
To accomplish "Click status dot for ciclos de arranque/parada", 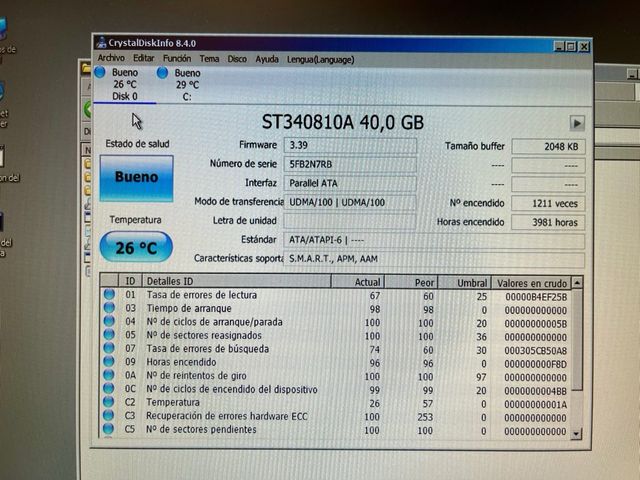I will point(109,321).
